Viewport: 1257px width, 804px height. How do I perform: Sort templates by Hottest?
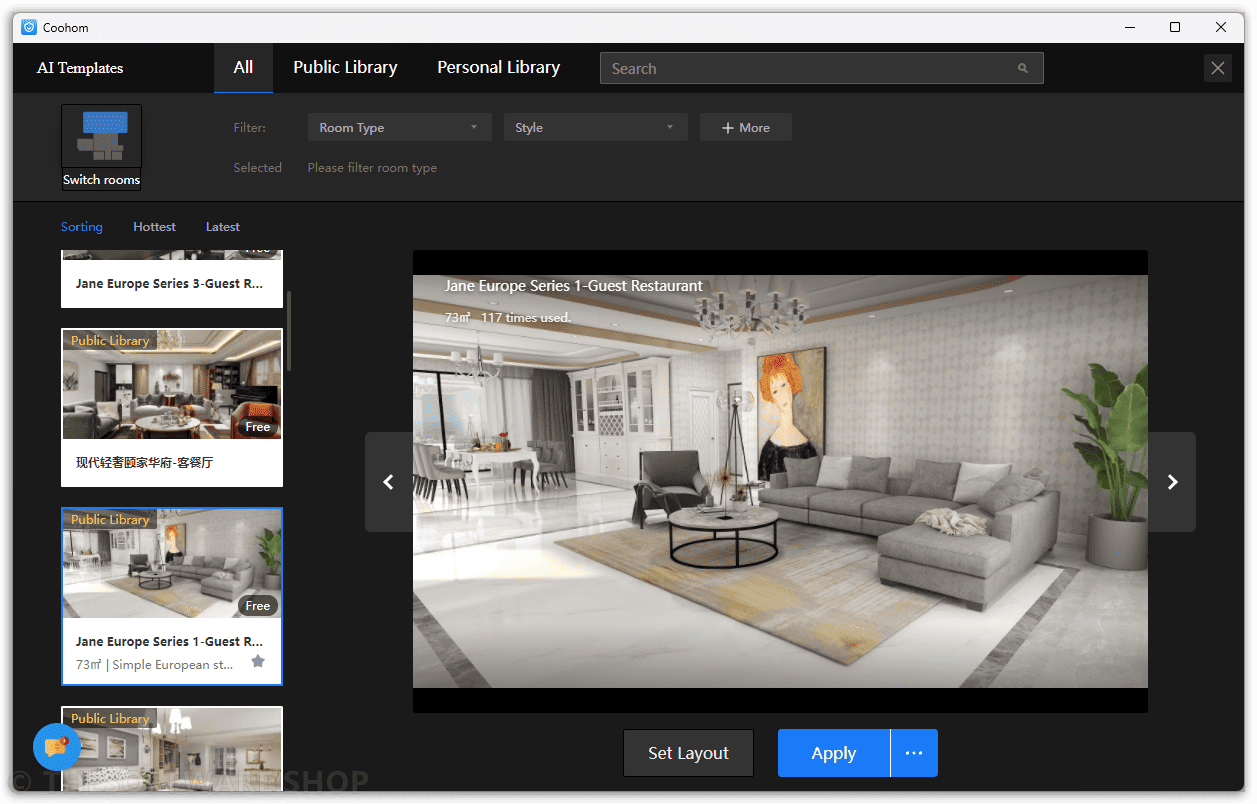[154, 227]
